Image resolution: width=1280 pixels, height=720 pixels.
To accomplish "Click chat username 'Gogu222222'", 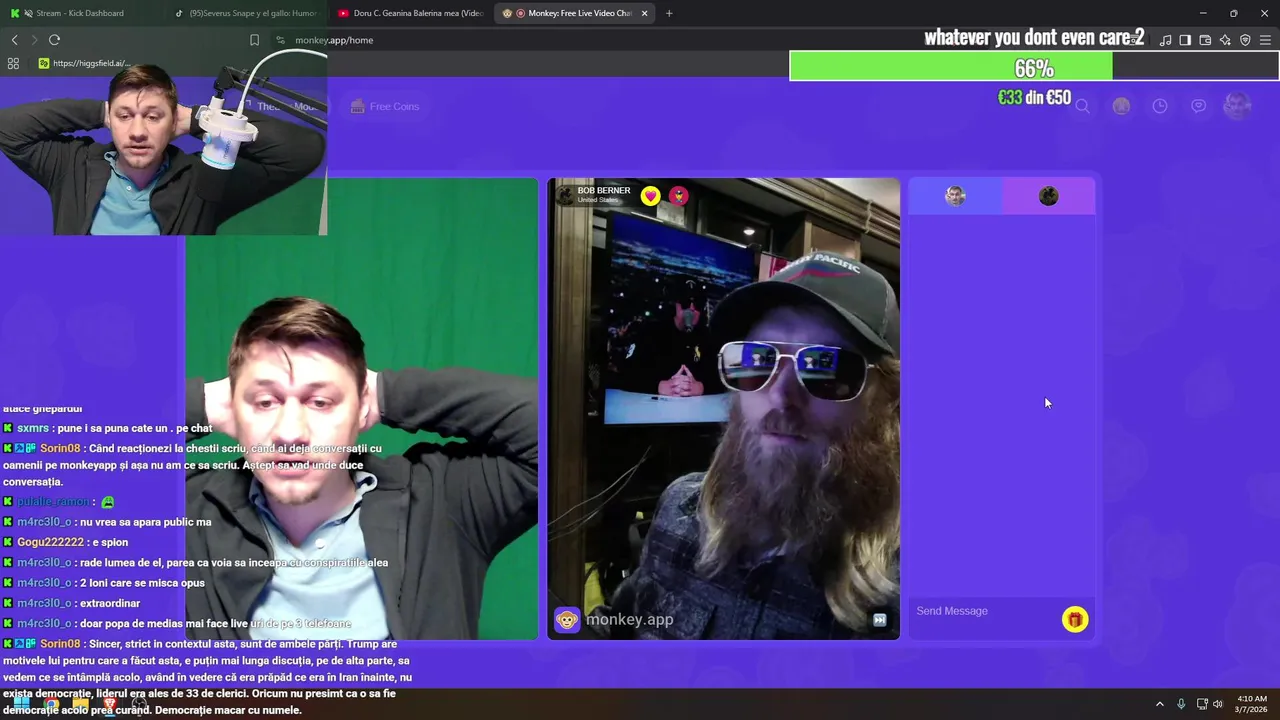I will point(50,542).
